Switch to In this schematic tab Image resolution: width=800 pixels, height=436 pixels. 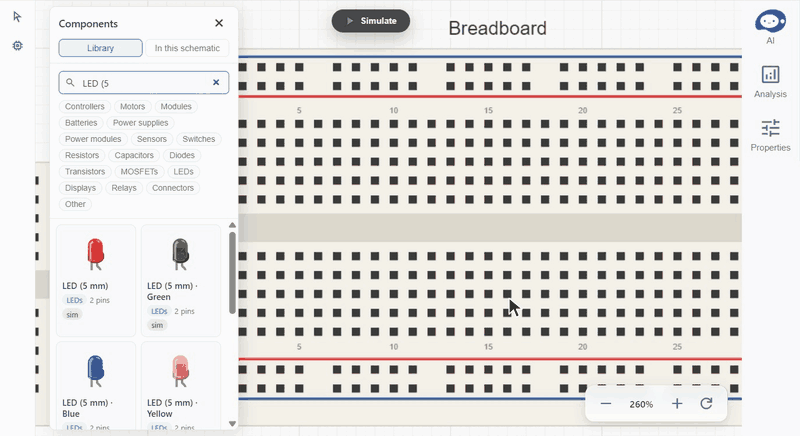(187, 48)
